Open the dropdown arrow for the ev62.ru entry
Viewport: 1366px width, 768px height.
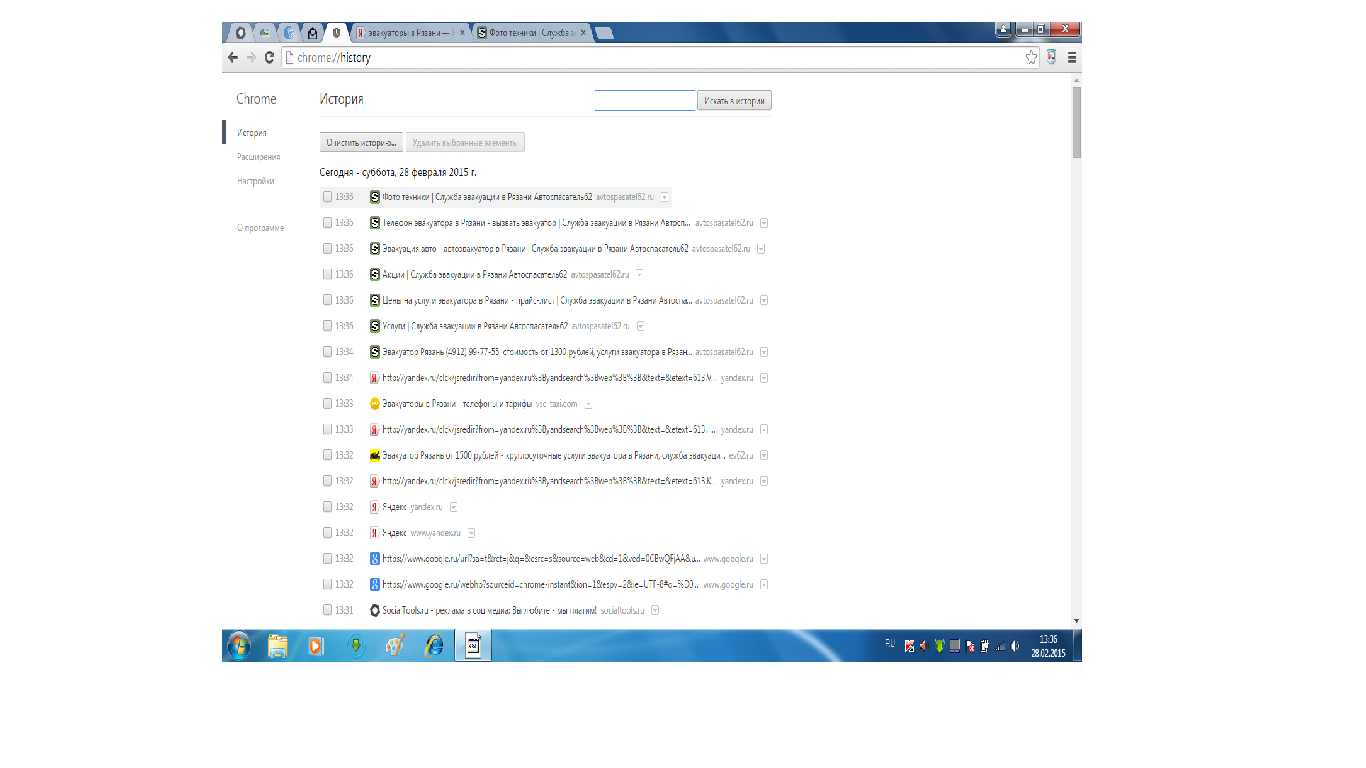764,455
